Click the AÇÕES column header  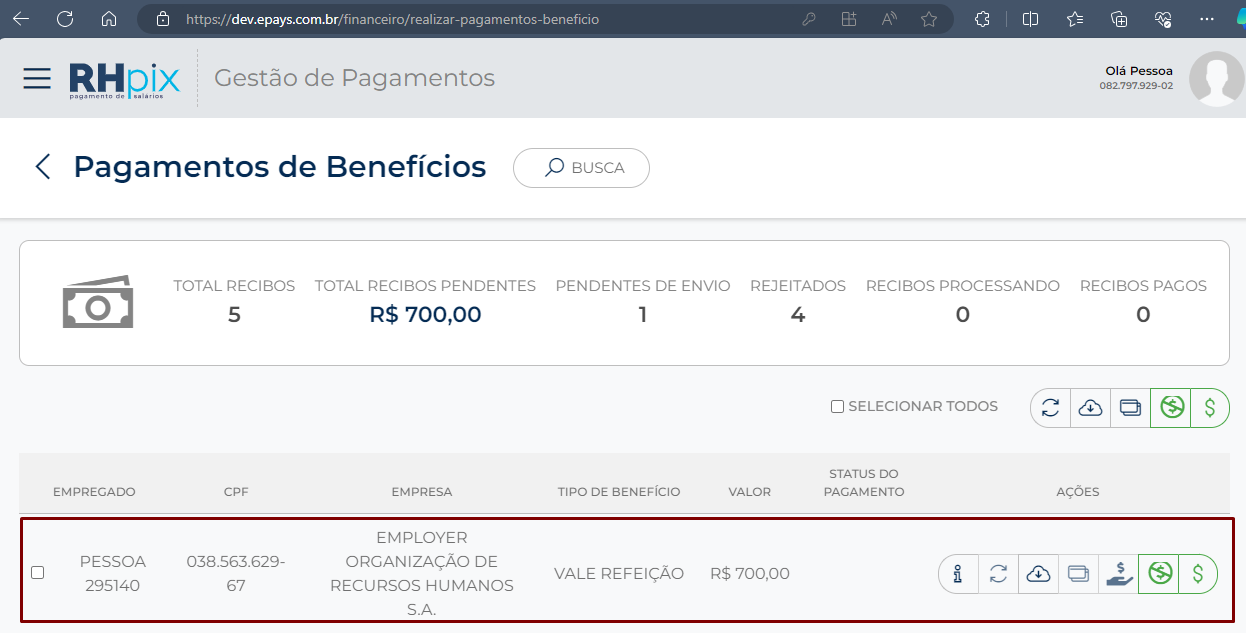[1078, 492]
